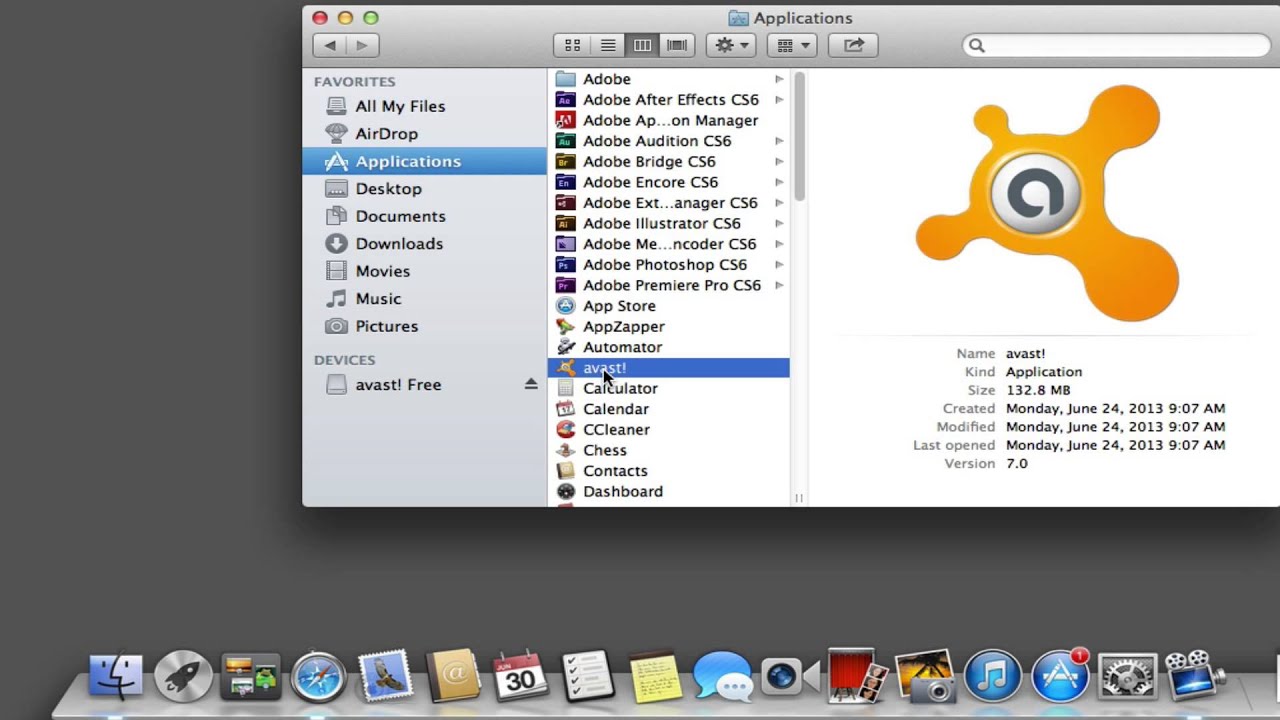Open Pictures in the sidebar
Image resolution: width=1280 pixels, height=720 pixels.
coord(425,326)
